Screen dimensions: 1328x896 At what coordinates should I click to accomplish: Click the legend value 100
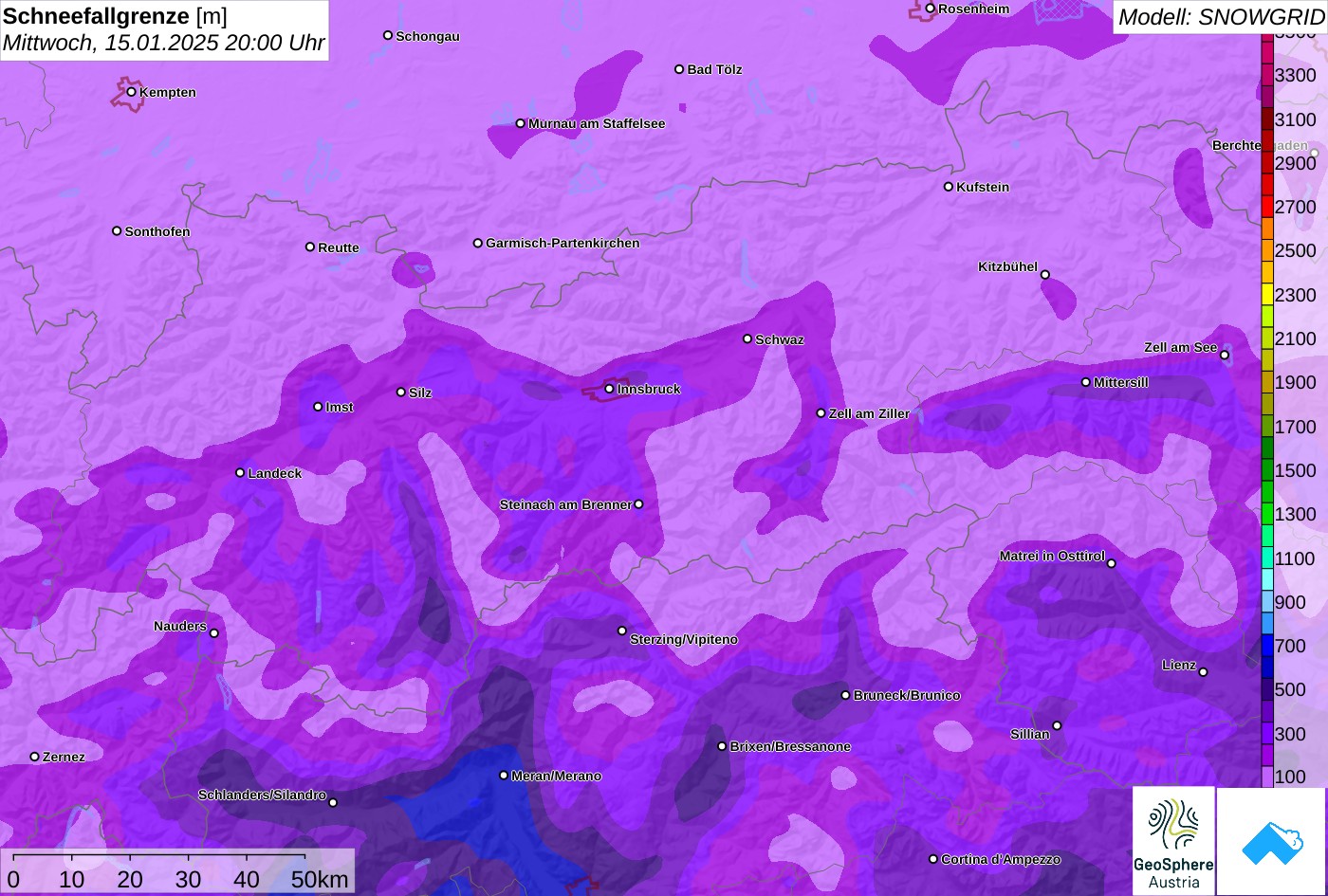[1291, 777]
